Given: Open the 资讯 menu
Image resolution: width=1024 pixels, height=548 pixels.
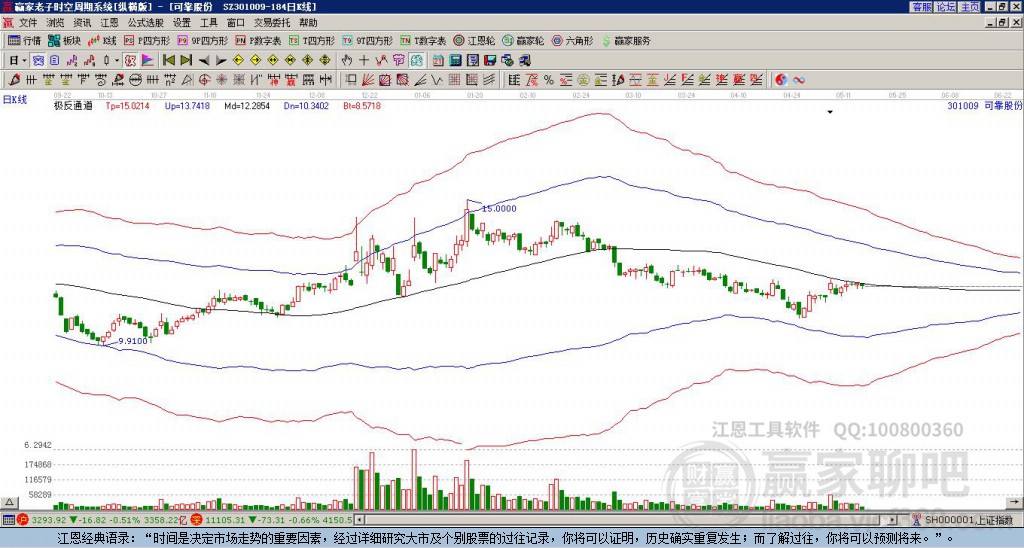Looking at the screenshot, I should pos(82,23).
